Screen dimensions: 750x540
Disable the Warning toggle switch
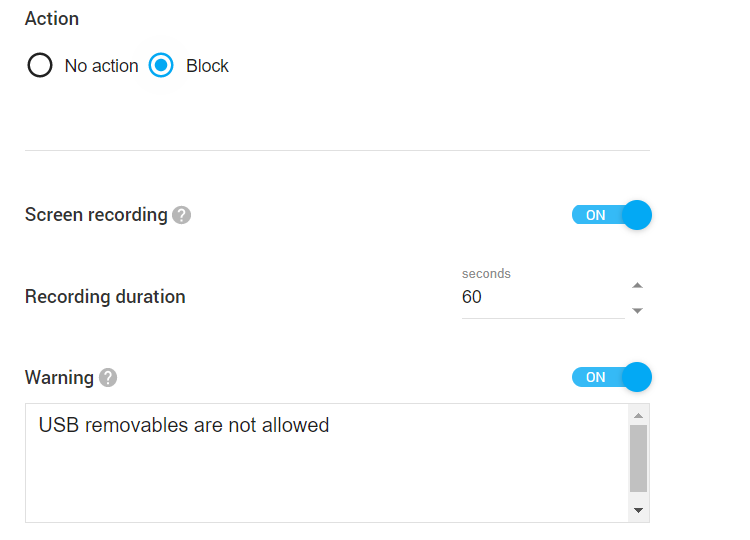(611, 377)
